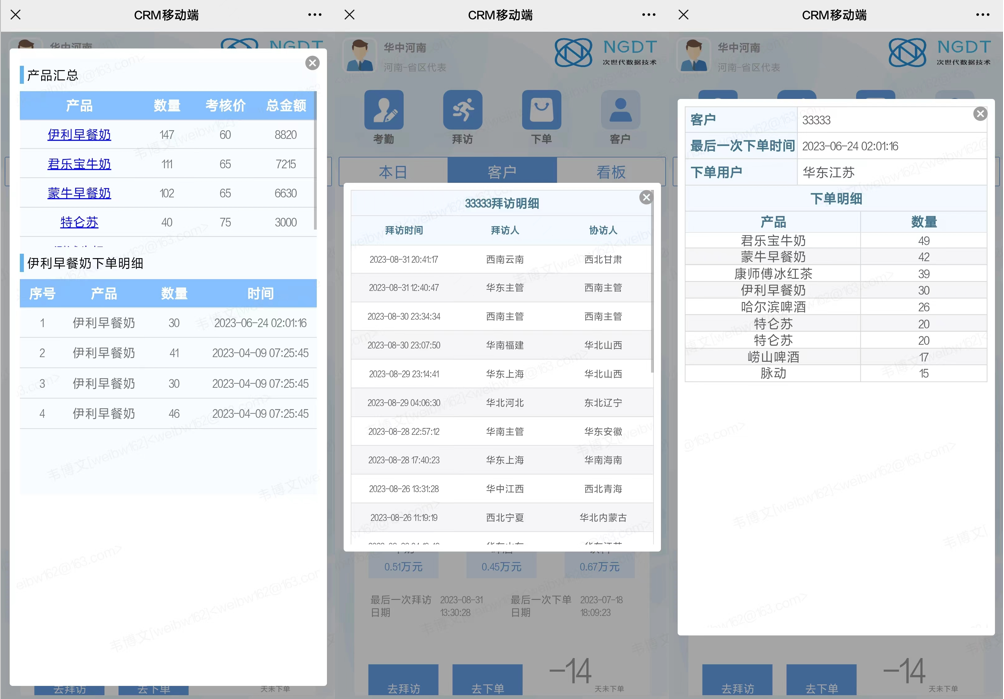The image size is (1004, 699).
Task: Click 考核价 column header
Action: point(225,106)
